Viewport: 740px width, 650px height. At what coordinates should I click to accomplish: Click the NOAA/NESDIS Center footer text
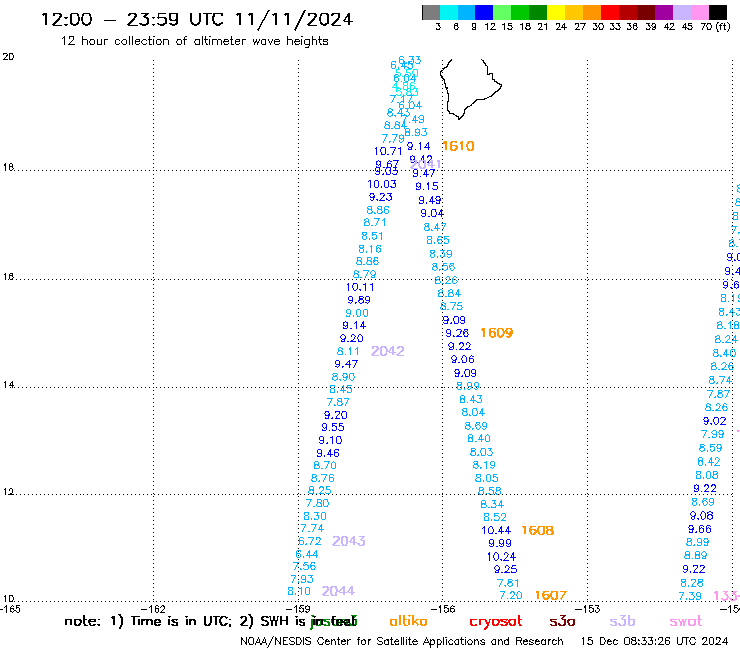pyautogui.click(x=402, y=641)
